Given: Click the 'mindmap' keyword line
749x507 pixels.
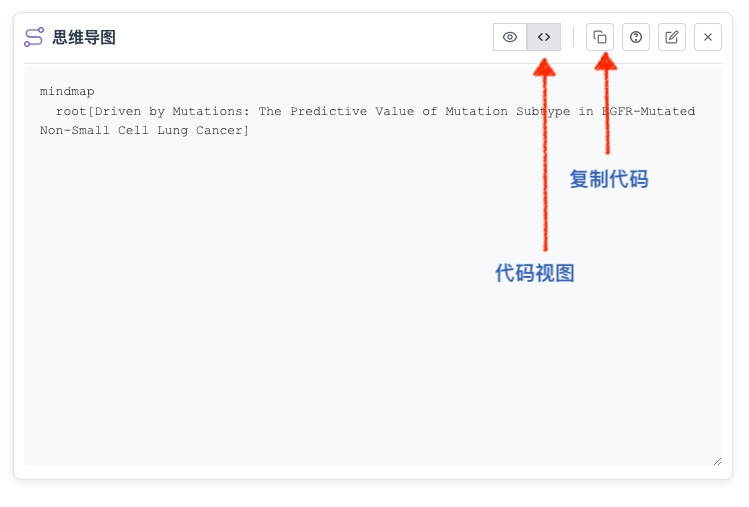Looking at the screenshot, I should 67,91.
